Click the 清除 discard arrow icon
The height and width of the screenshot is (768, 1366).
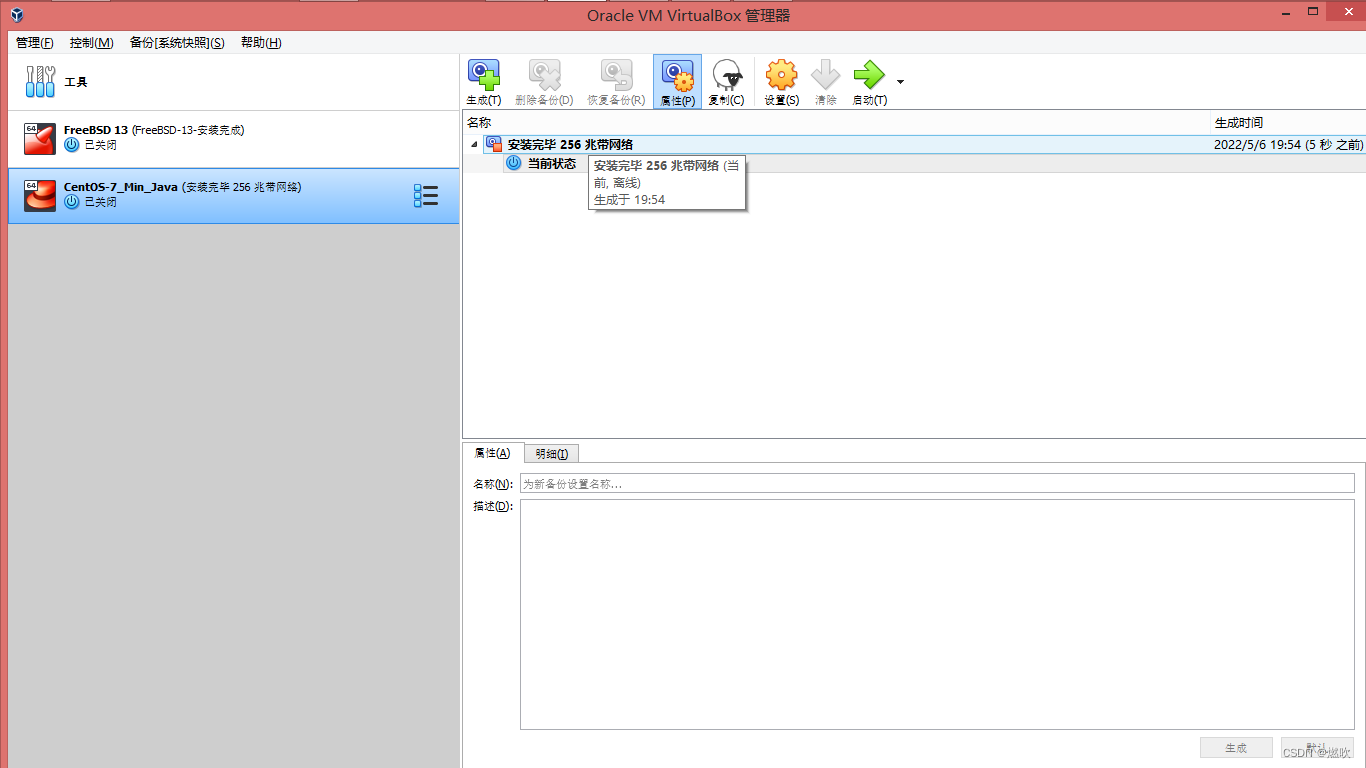[826, 76]
